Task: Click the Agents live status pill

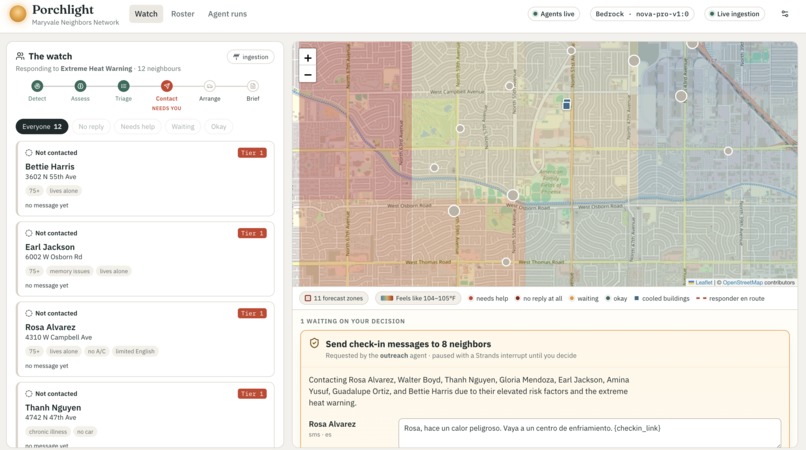Action: pyautogui.click(x=554, y=14)
